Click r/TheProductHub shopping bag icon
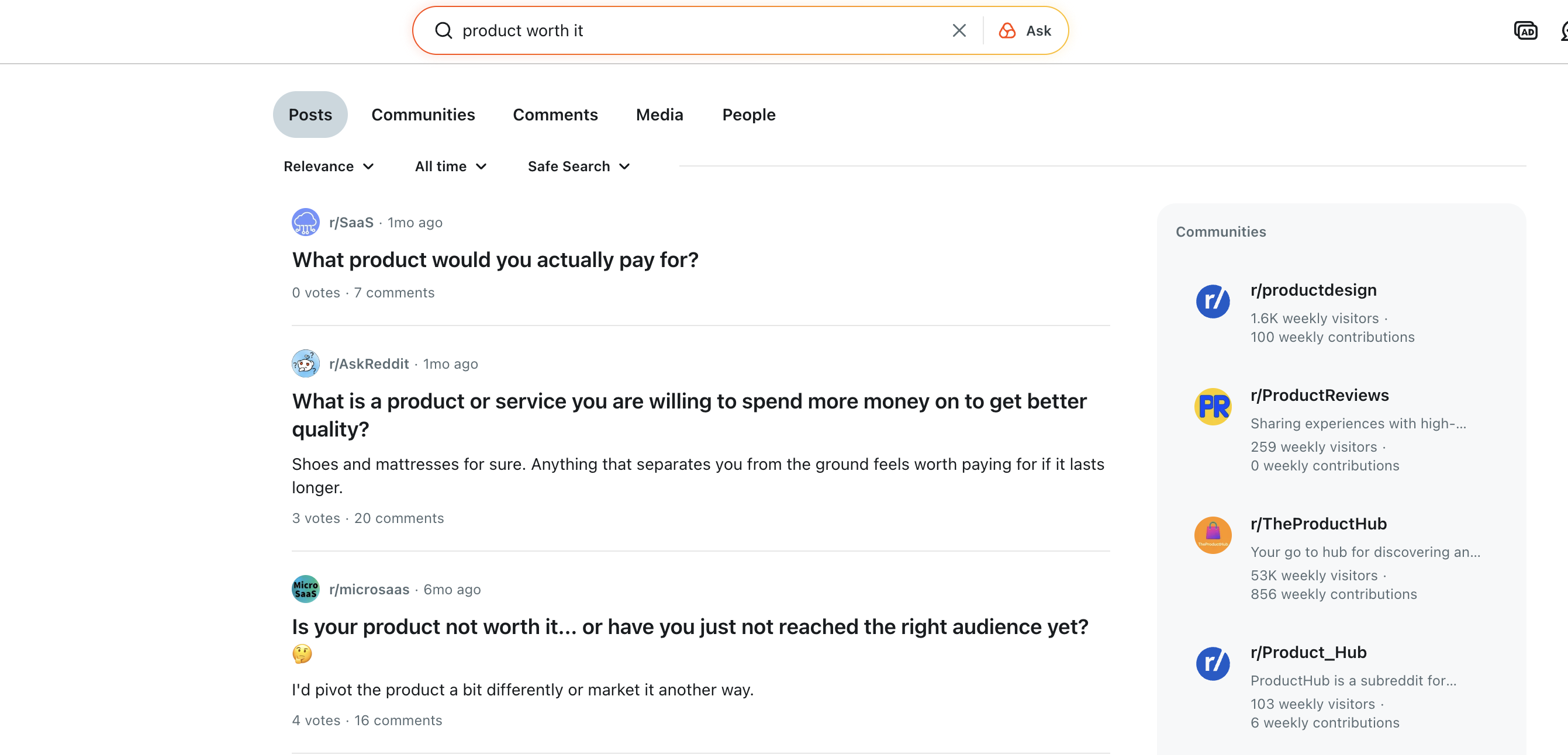Viewport: 1568px width, 755px height. pyautogui.click(x=1213, y=535)
